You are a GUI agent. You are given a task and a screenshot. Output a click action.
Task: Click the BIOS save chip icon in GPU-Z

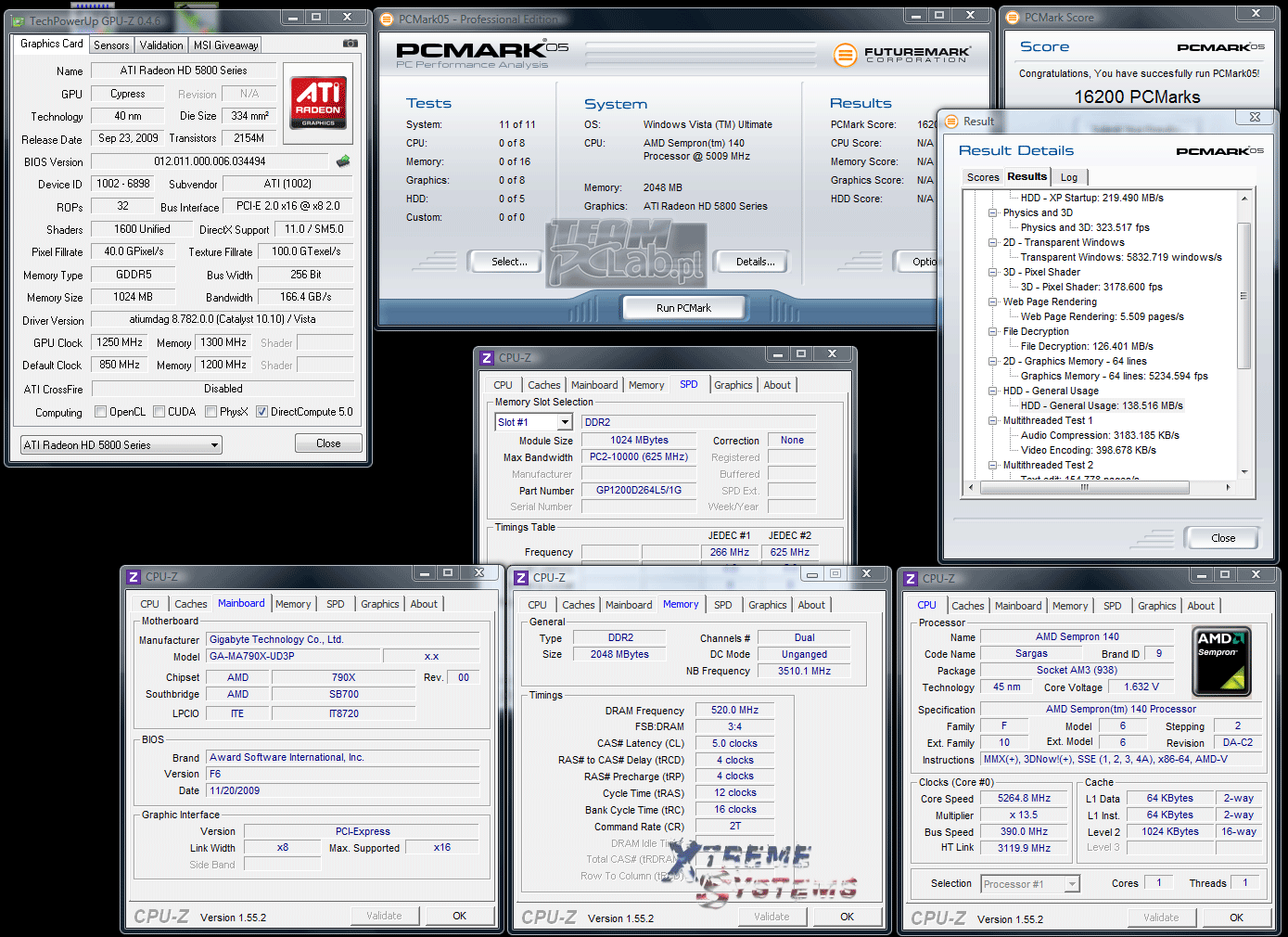pos(343,160)
